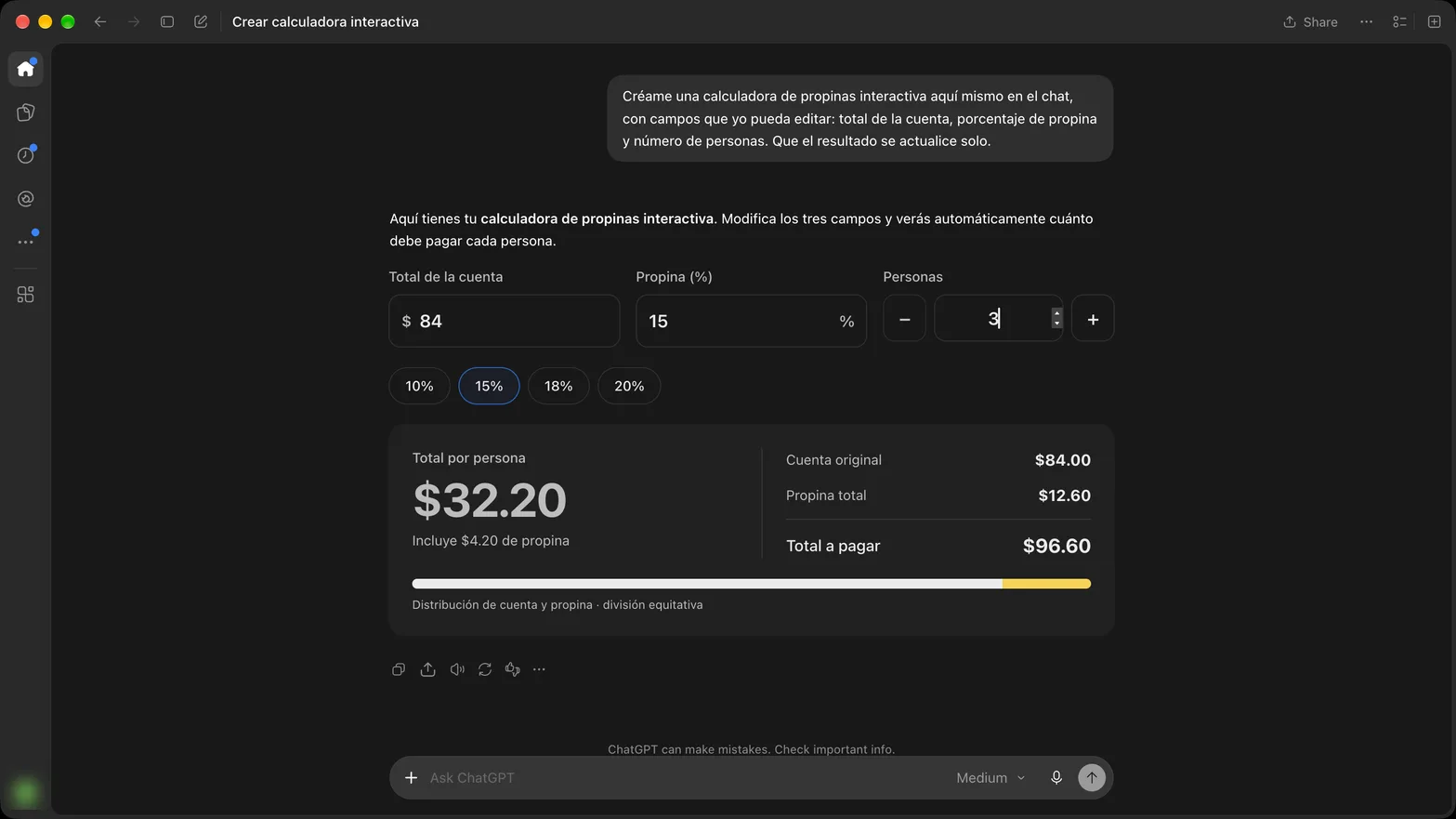Click the Propina (%) input field
This screenshot has width=1456, height=819.
751,321
